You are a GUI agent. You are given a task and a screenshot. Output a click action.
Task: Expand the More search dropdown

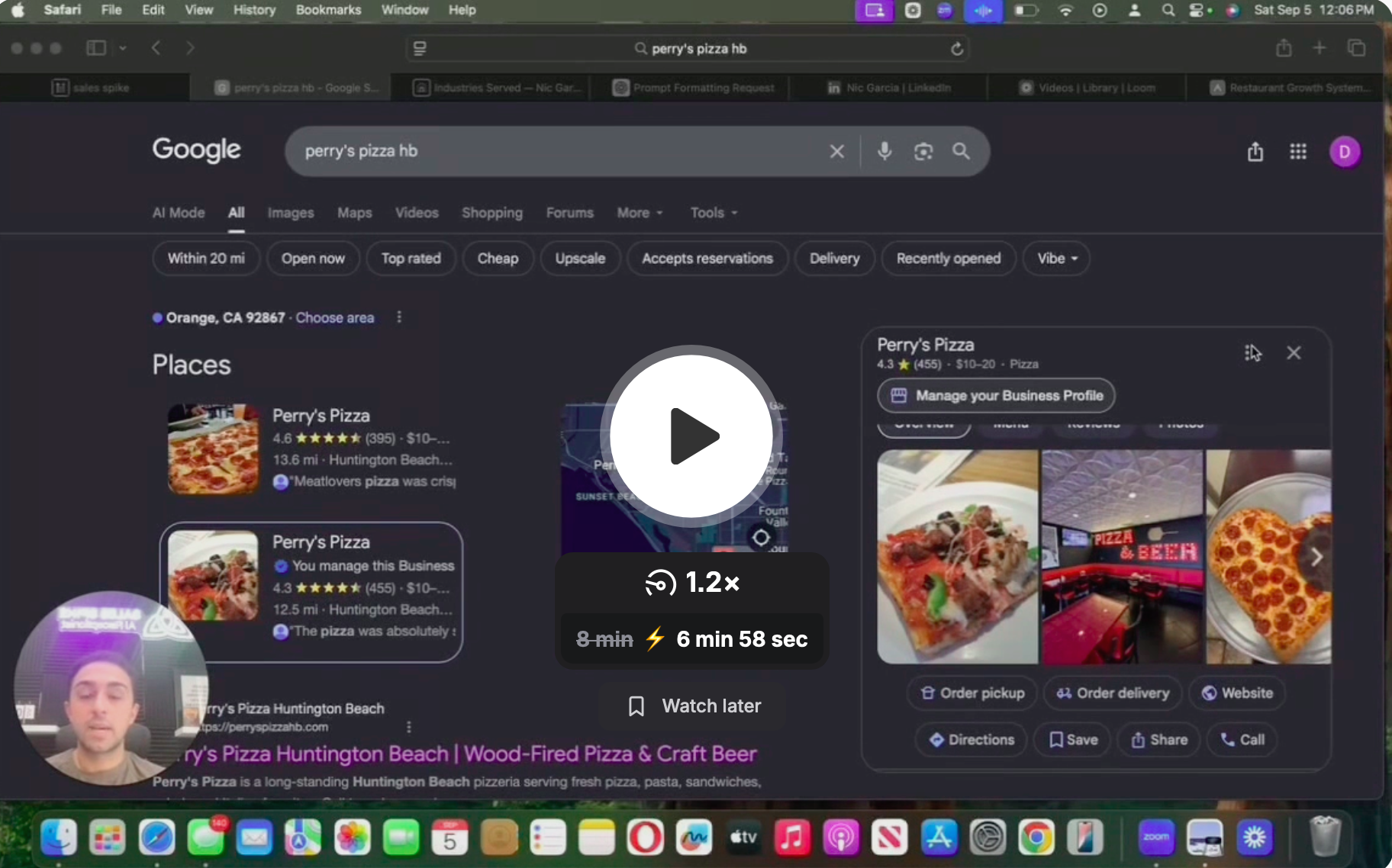[x=640, y=213]
